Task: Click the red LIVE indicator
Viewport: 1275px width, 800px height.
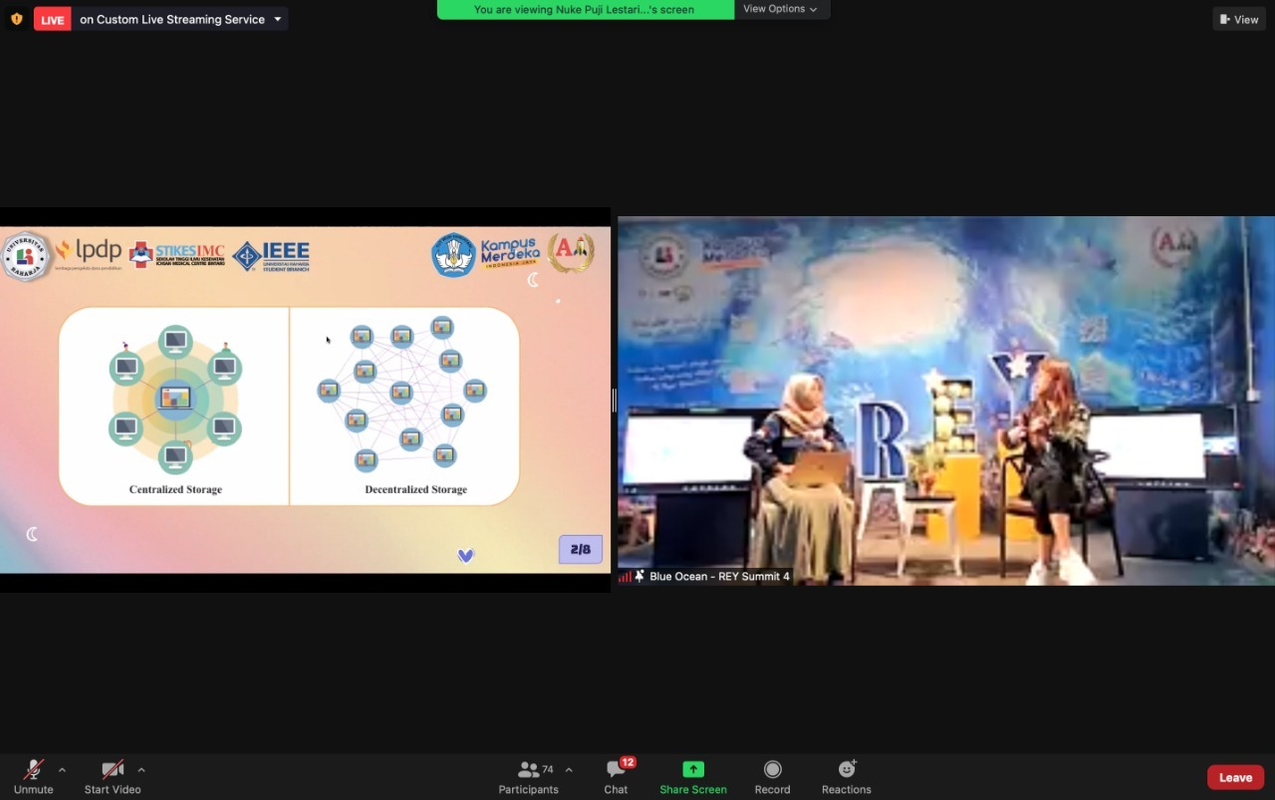Action: pos(52,19)
